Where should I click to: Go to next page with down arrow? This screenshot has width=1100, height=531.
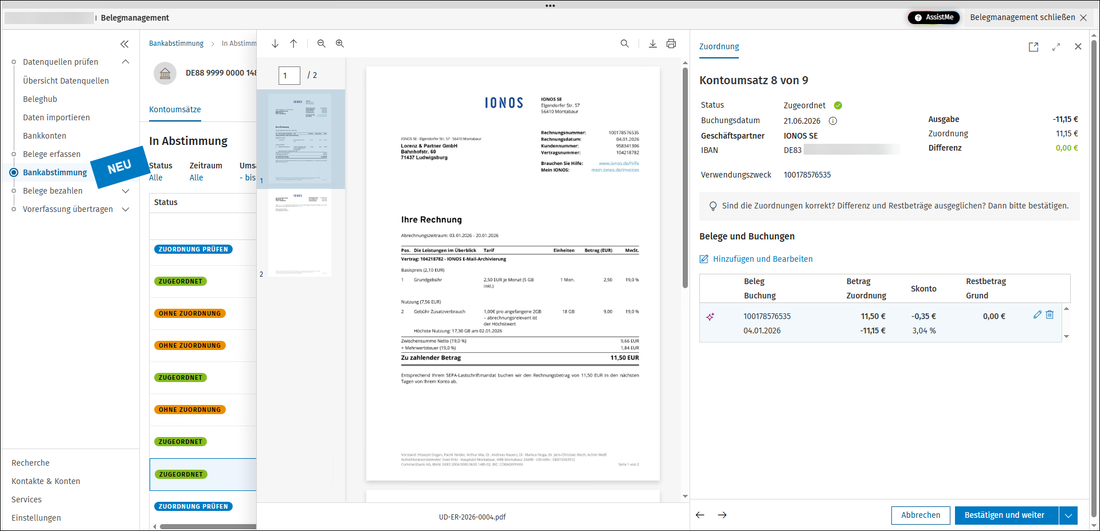275,43
